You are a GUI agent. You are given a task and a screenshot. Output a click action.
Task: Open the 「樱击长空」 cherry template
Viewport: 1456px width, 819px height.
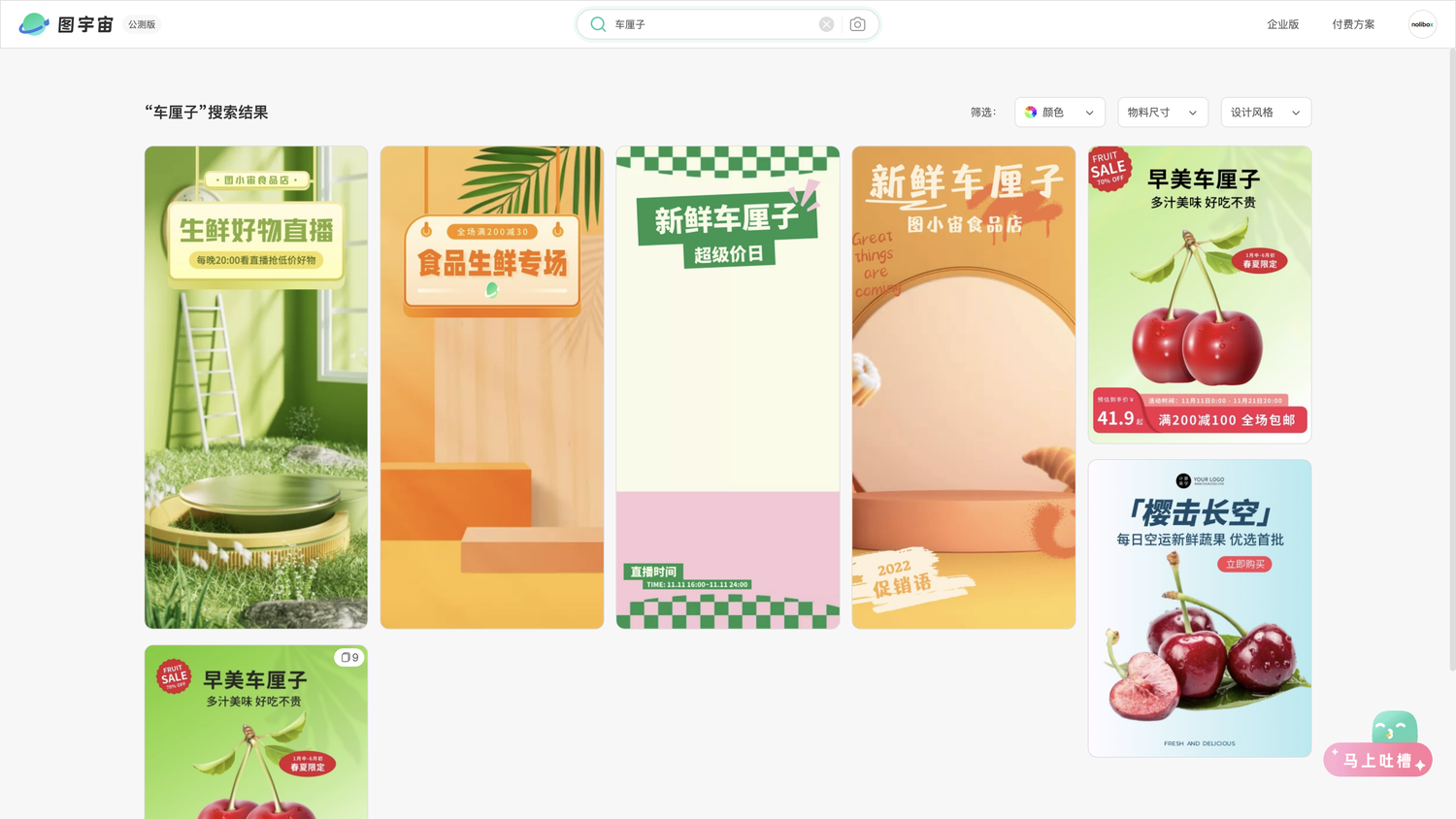[1200, 608]
